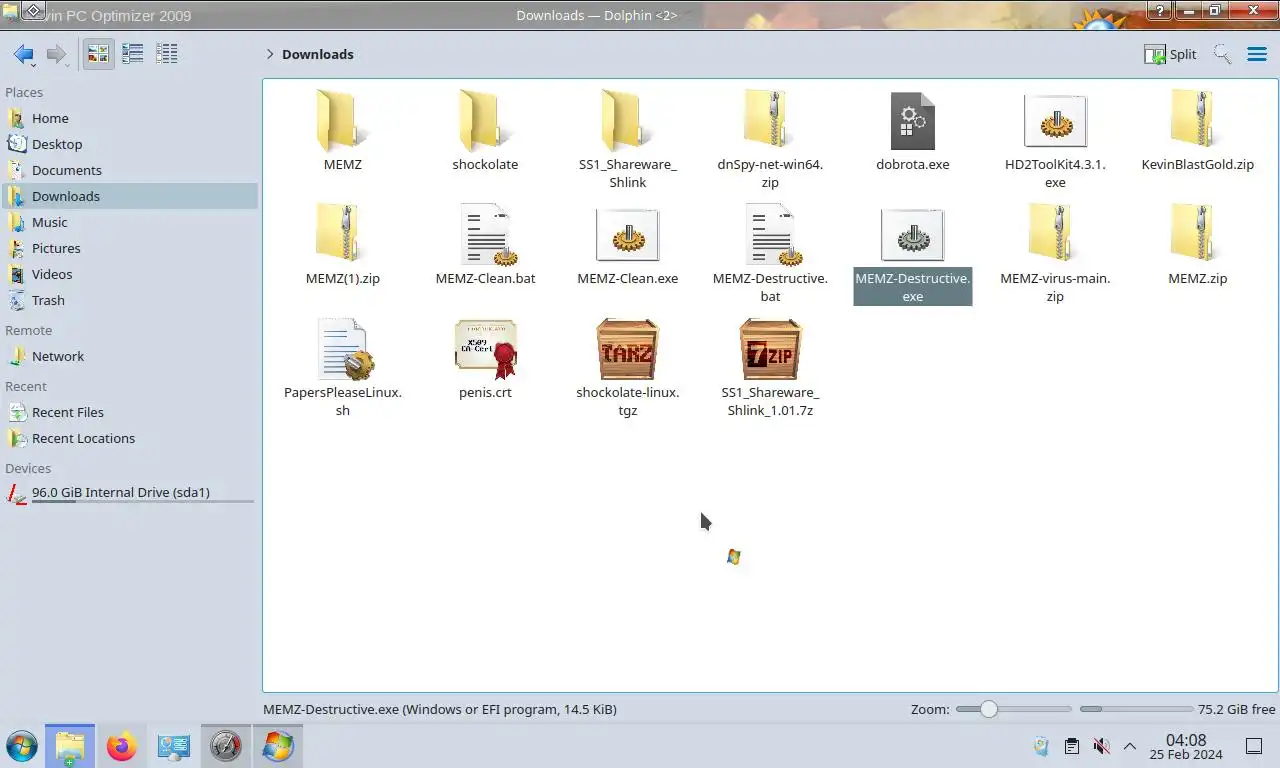Select the penis.crt certificate icon
The height and width of the screenshot is (768, 1280).
[x=486, y=349]
